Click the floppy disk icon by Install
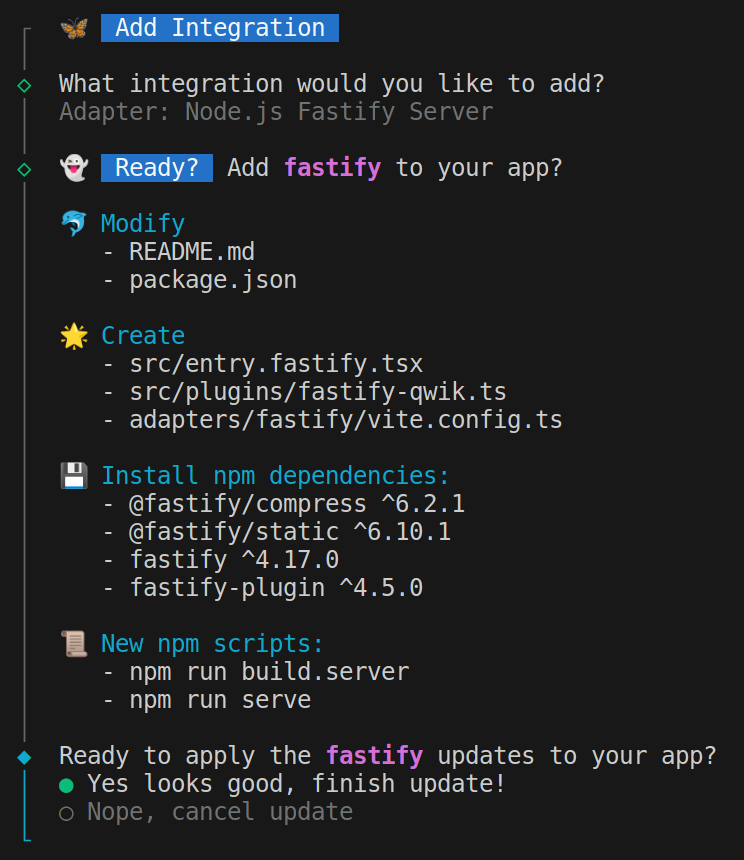 [x=74, y=476]
